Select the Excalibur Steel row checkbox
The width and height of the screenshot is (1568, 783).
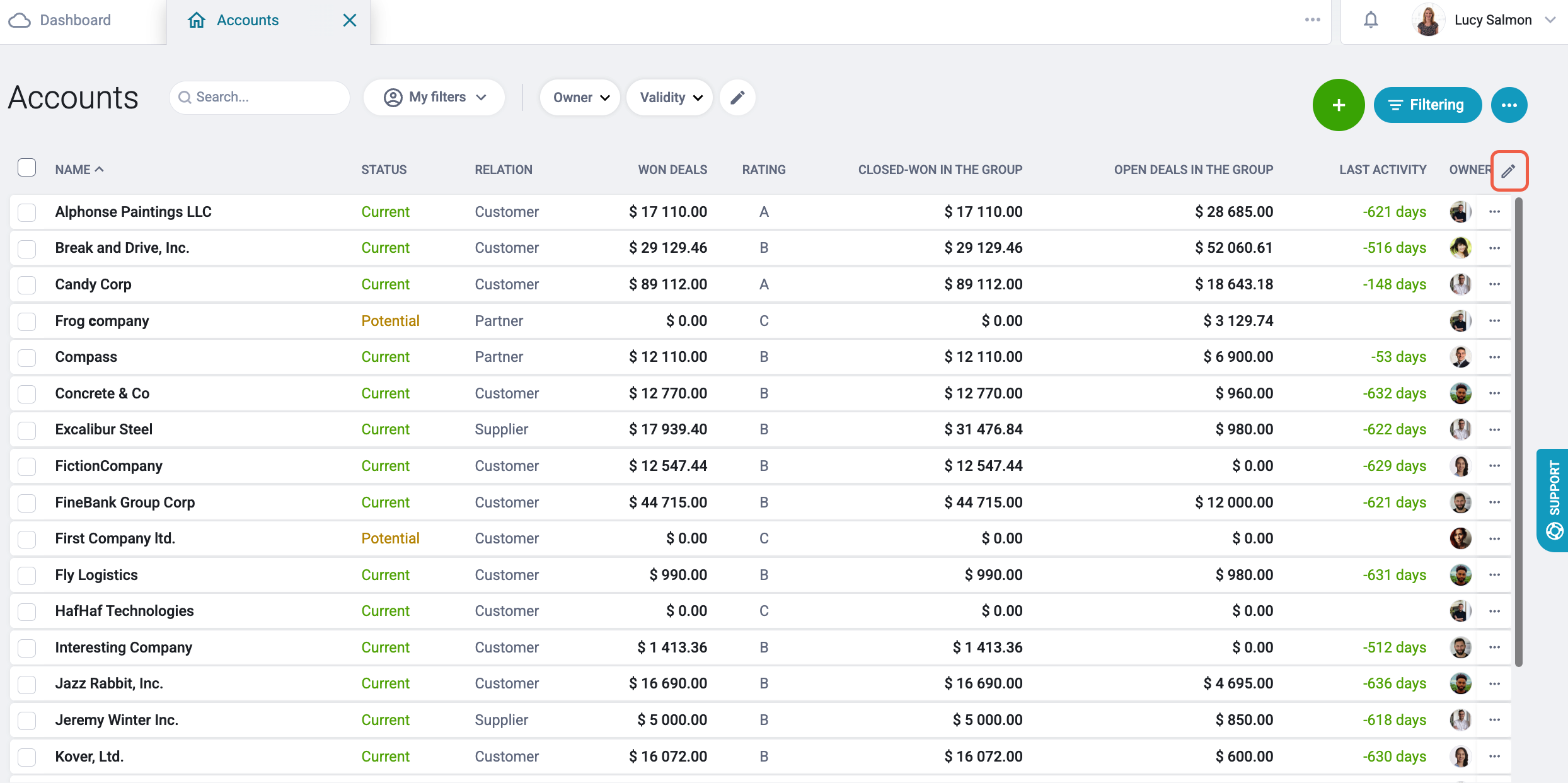coord(27,431)
